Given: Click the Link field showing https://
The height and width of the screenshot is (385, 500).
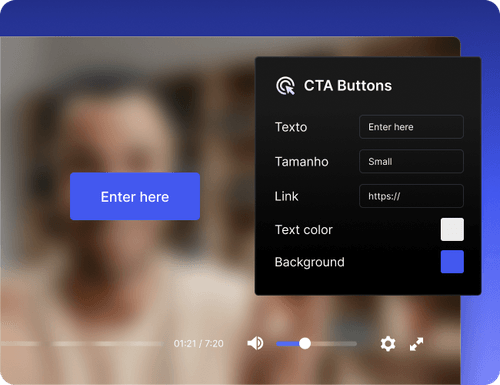Looking at the screenshot, I should (x=411, y=196).
